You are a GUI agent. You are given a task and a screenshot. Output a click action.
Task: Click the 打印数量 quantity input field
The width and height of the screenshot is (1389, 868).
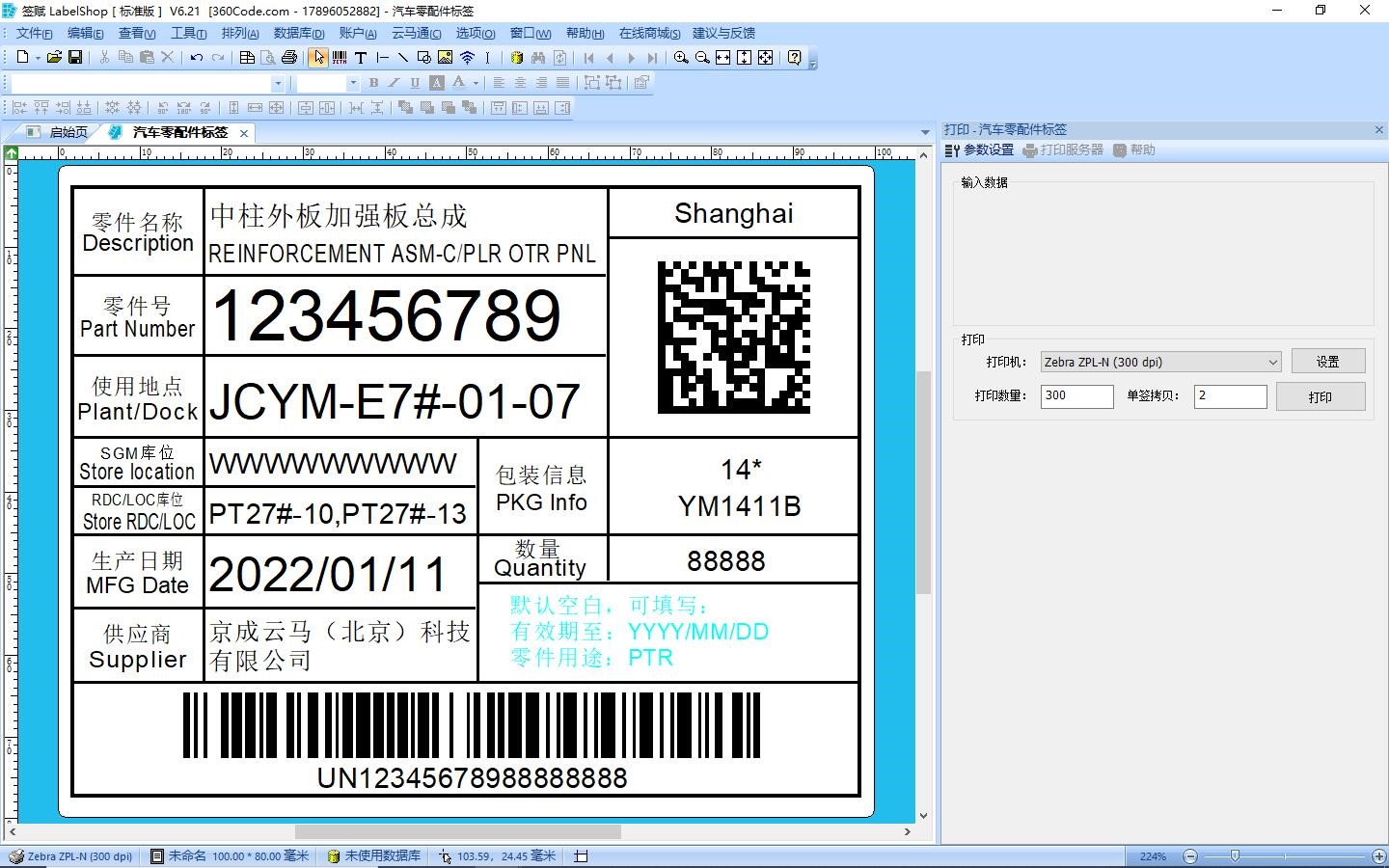(x=1076, y=395)
